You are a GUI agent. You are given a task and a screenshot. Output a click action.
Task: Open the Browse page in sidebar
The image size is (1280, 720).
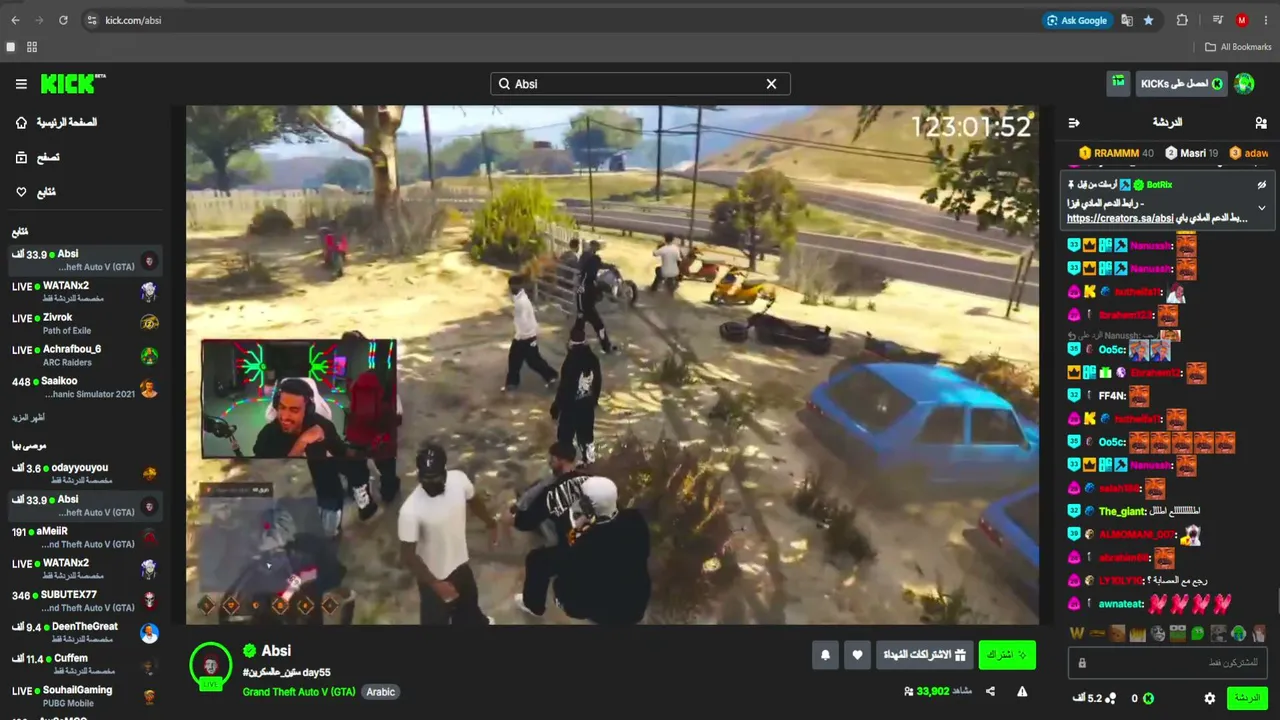coord(37,157)
